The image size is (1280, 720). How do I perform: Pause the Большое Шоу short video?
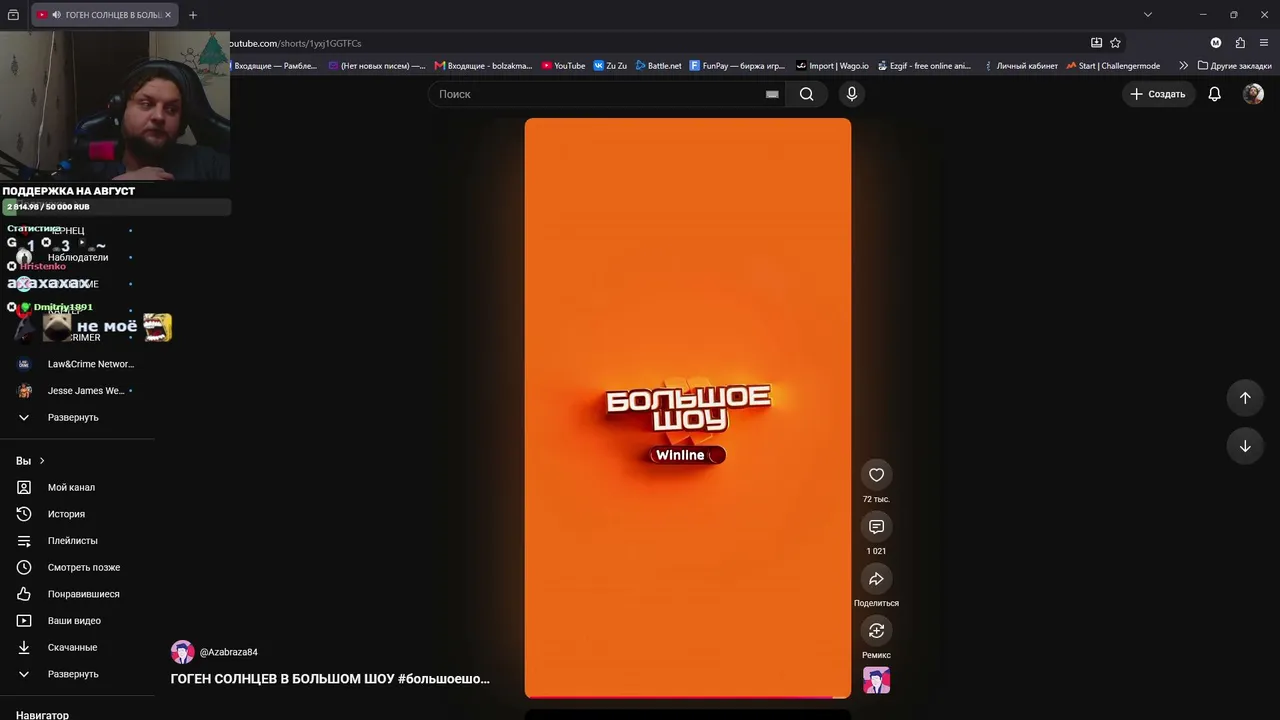(x=688, y=408)
